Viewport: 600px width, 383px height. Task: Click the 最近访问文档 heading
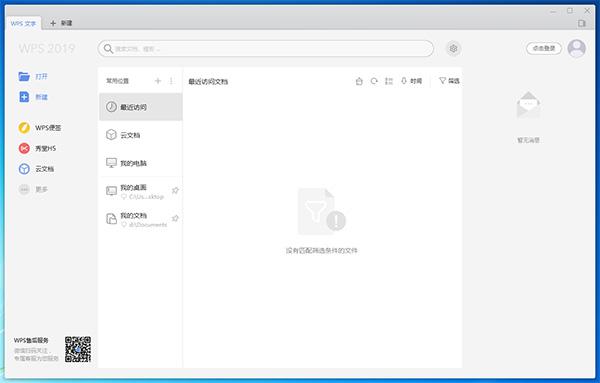(208, 81)
